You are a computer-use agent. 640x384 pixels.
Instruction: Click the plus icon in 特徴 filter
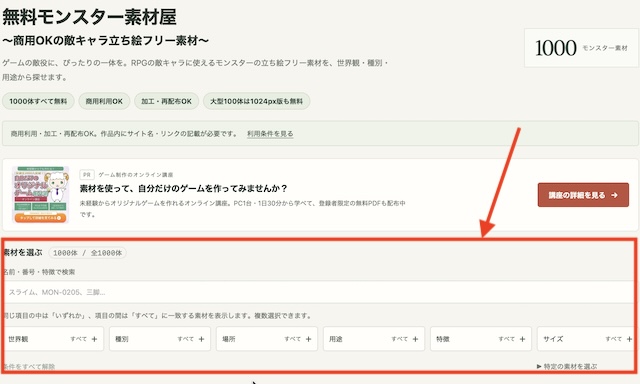522,339
